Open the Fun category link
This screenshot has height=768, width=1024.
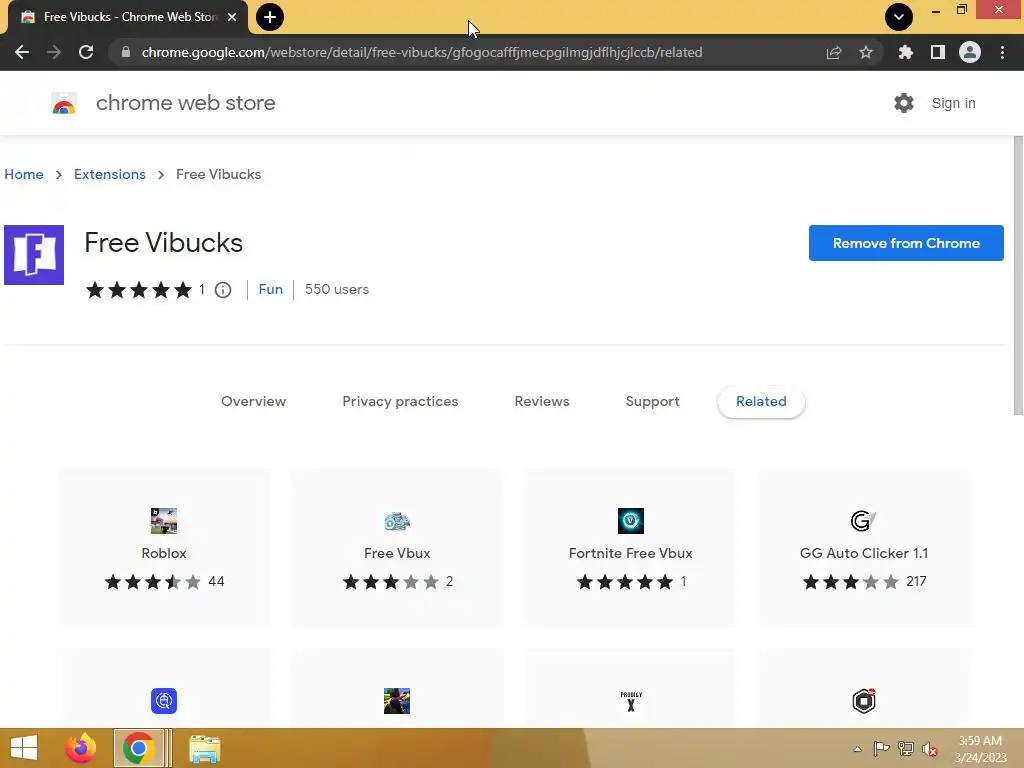click(x=270, y=289)
